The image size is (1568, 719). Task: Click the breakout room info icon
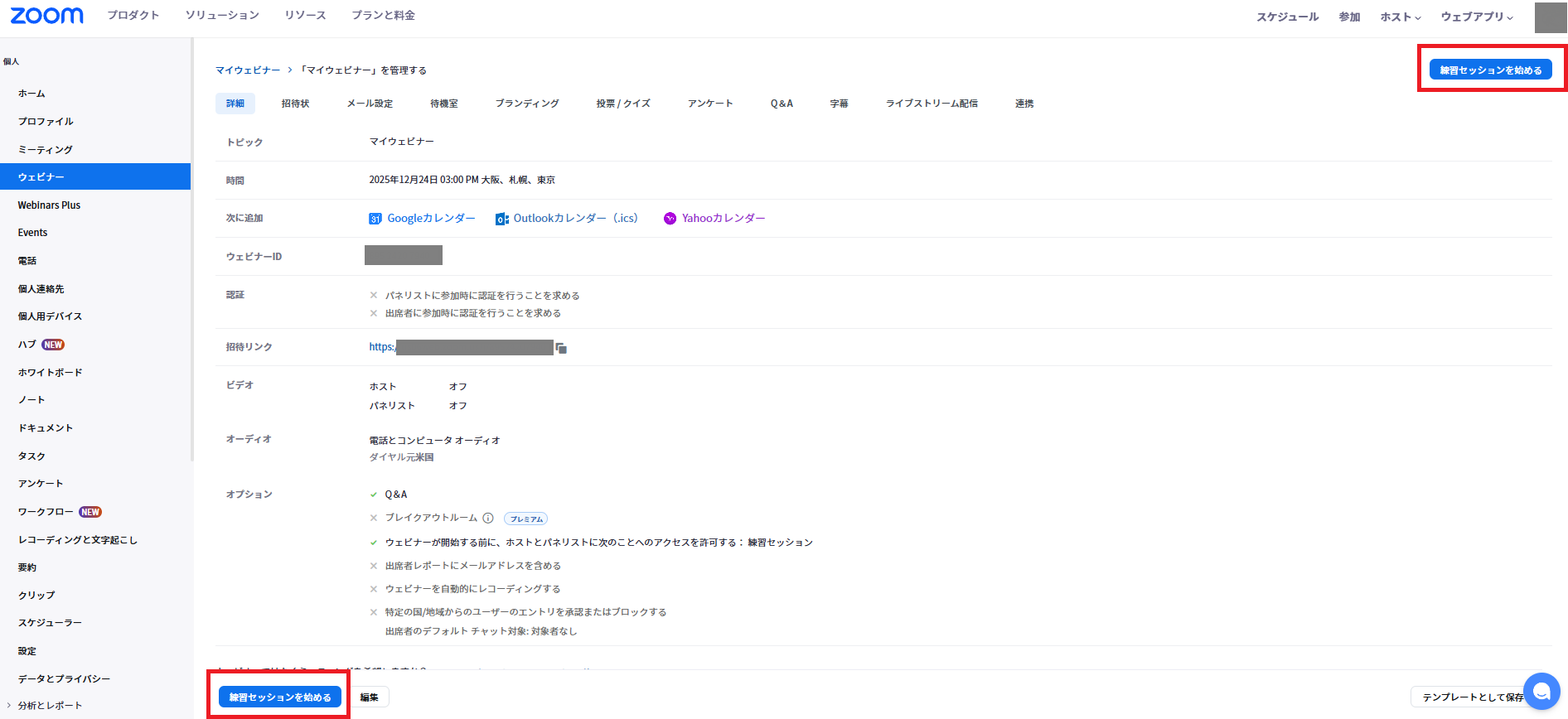tap(488, 519)
